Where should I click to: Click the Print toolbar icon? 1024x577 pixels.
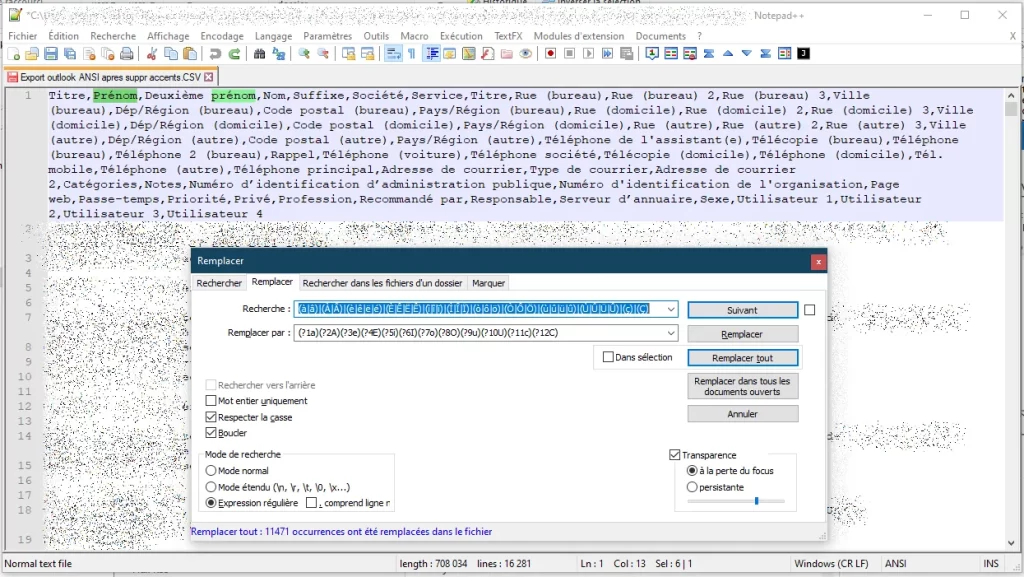(127, 54)
